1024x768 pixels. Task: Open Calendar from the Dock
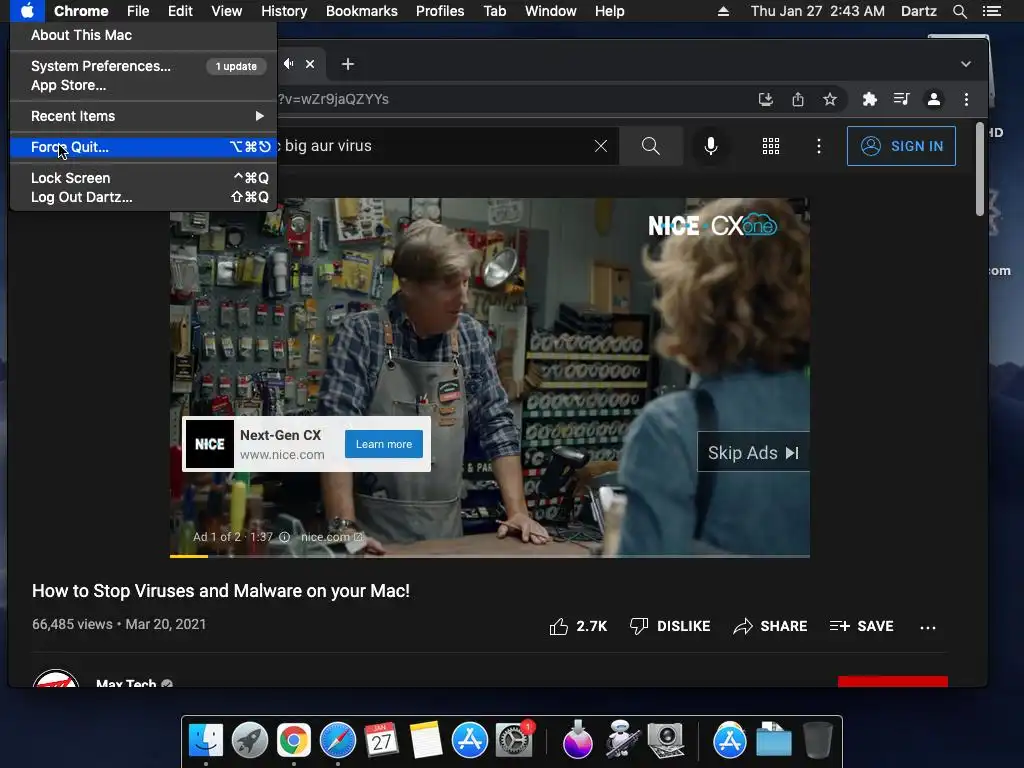(x=381, y=741)
